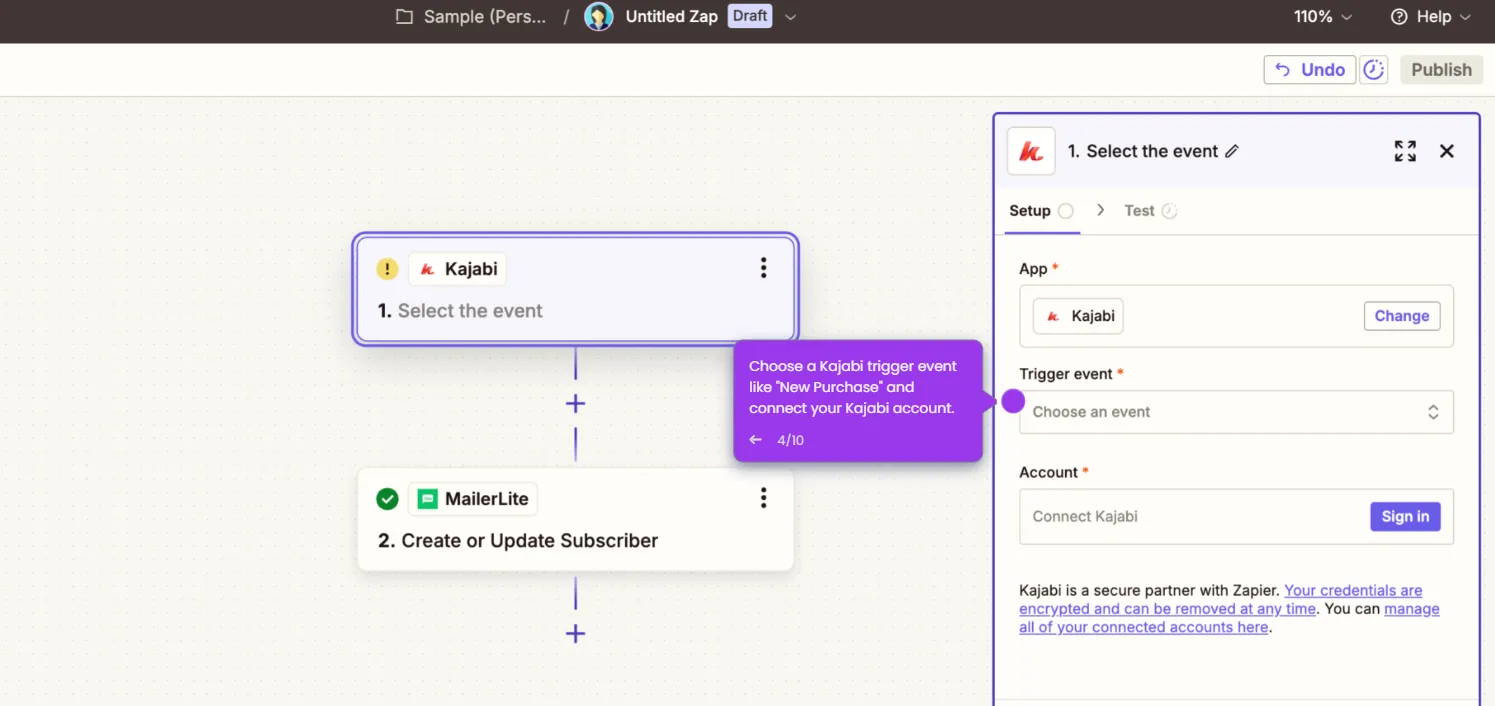Image resolution: width=1495 pixels, height=706 pixels.
Task: Switch to the Test tab
Action: pos(1150,211)
